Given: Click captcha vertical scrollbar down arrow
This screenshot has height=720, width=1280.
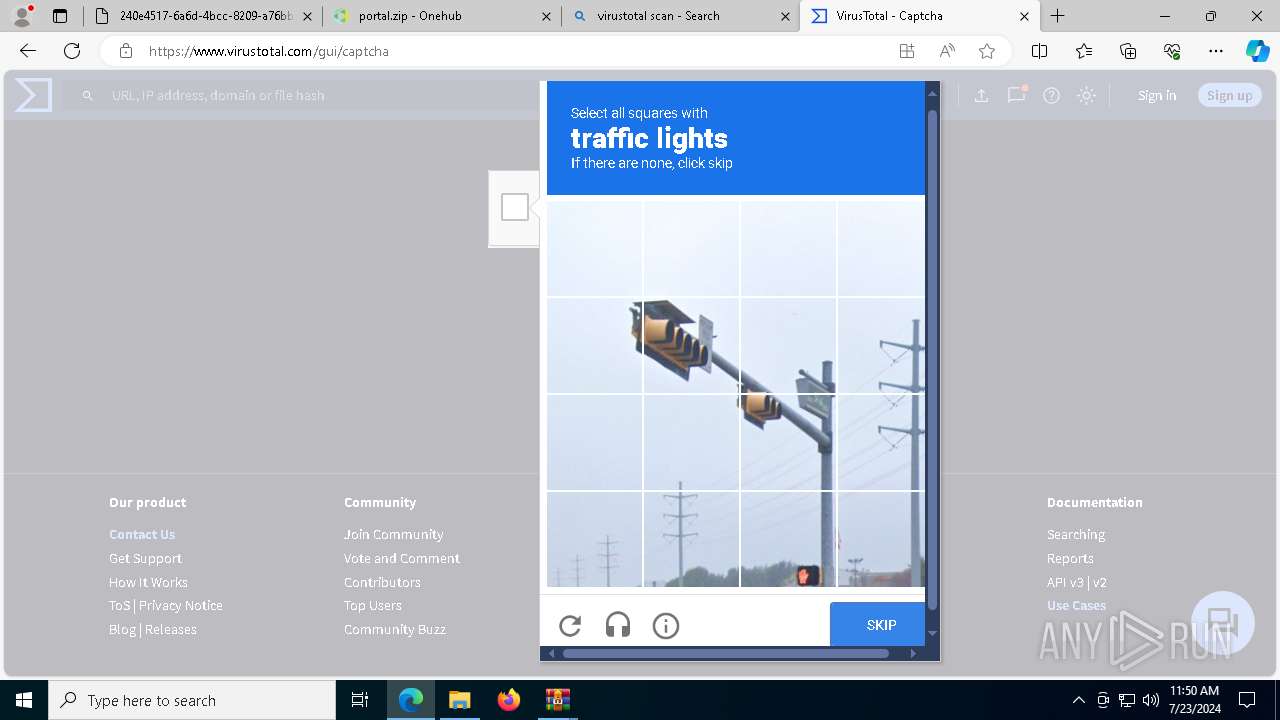Looking at the screenshot, I should coord(932,633).
